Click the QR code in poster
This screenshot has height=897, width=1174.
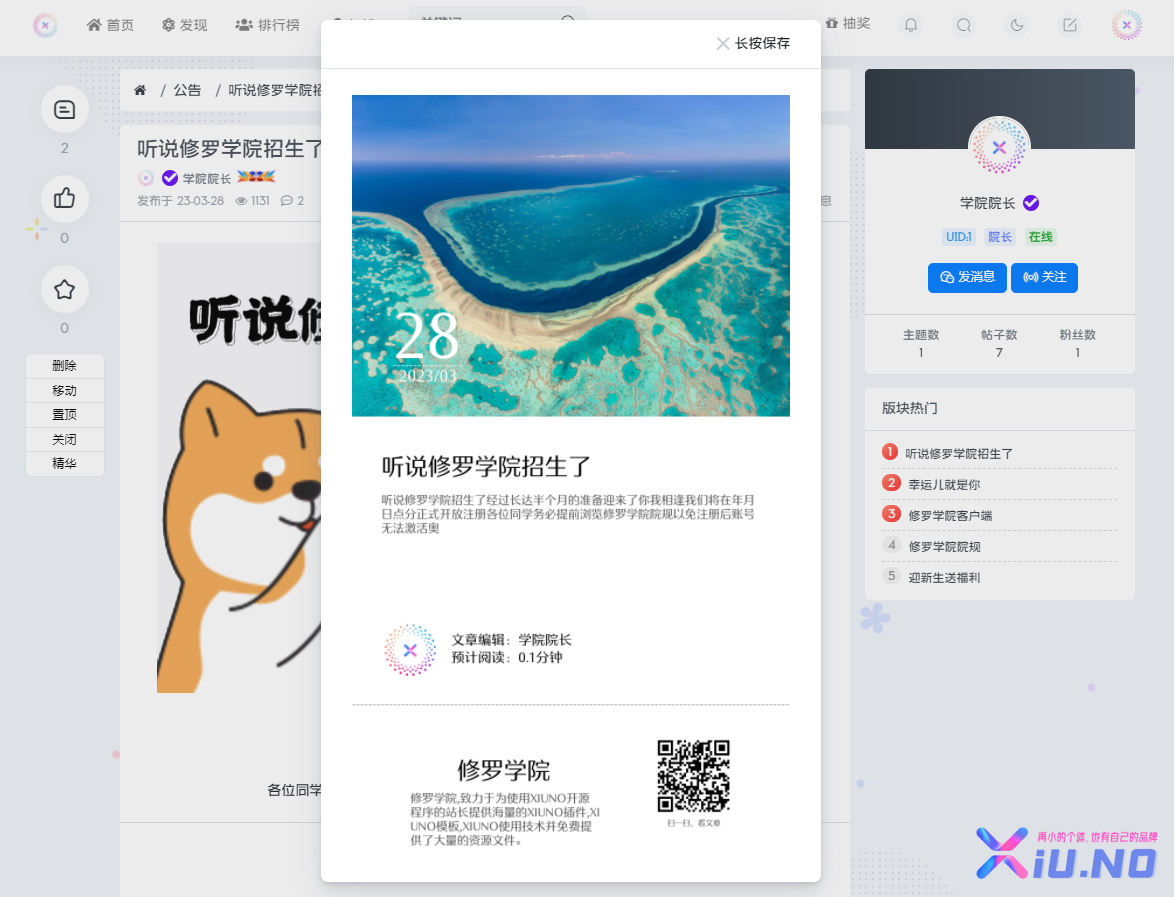pos(693,776)
